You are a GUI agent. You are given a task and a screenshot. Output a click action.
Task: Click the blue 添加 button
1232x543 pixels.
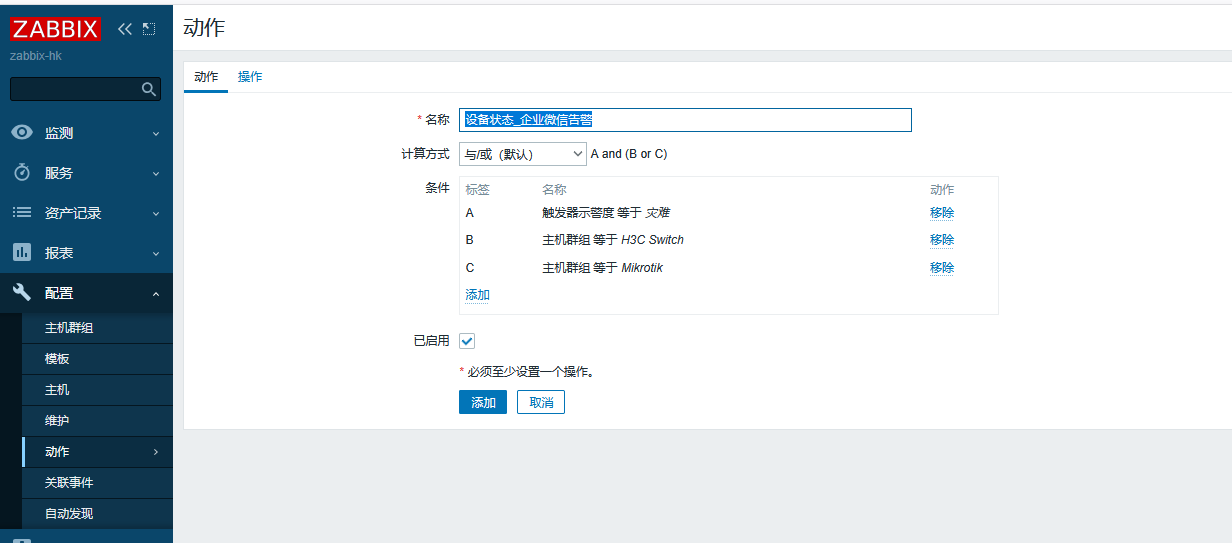[x=483, y=402]
